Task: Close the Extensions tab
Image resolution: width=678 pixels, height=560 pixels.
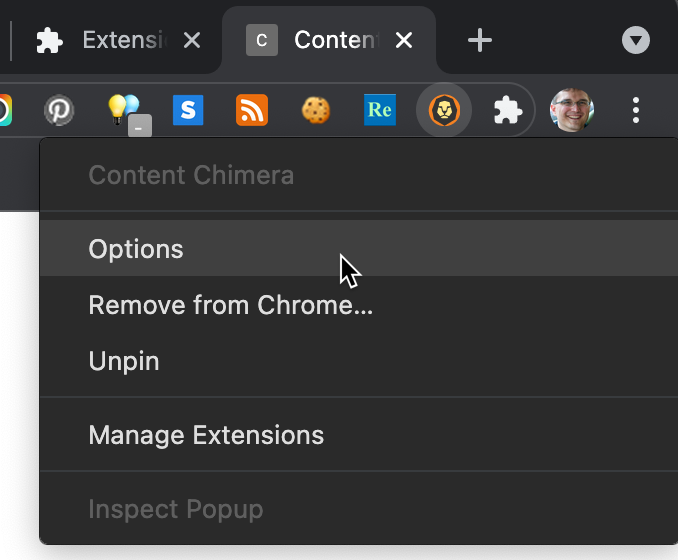Action: pos(193,40)
